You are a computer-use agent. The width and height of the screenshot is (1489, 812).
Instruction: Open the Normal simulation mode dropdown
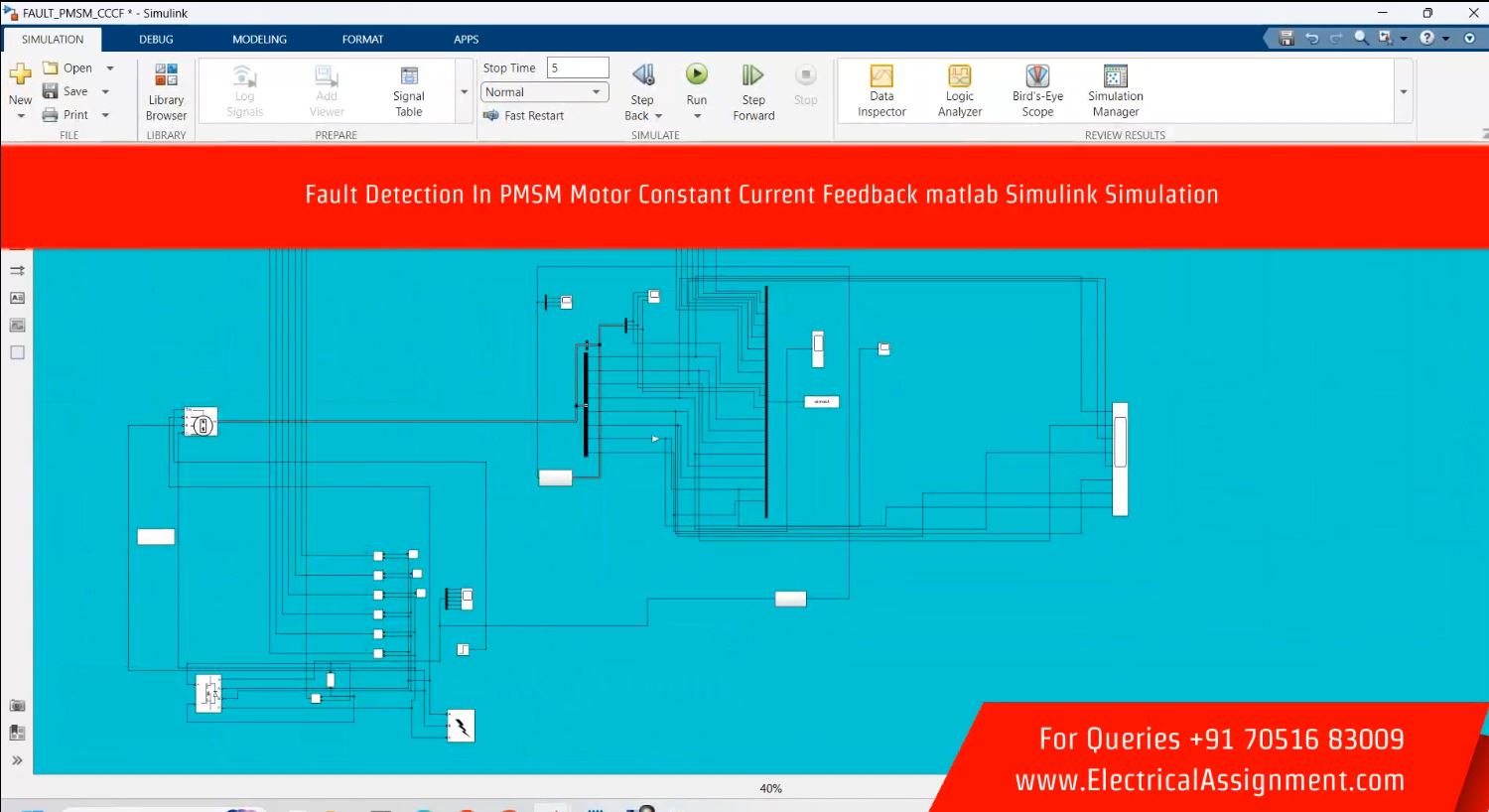544,92
